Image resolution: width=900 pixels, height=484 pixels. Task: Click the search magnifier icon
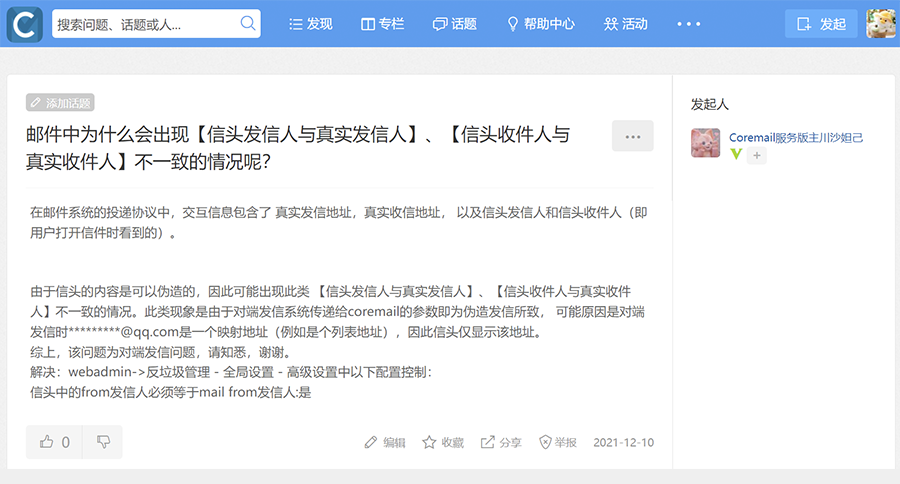click(x=248, y=23)
